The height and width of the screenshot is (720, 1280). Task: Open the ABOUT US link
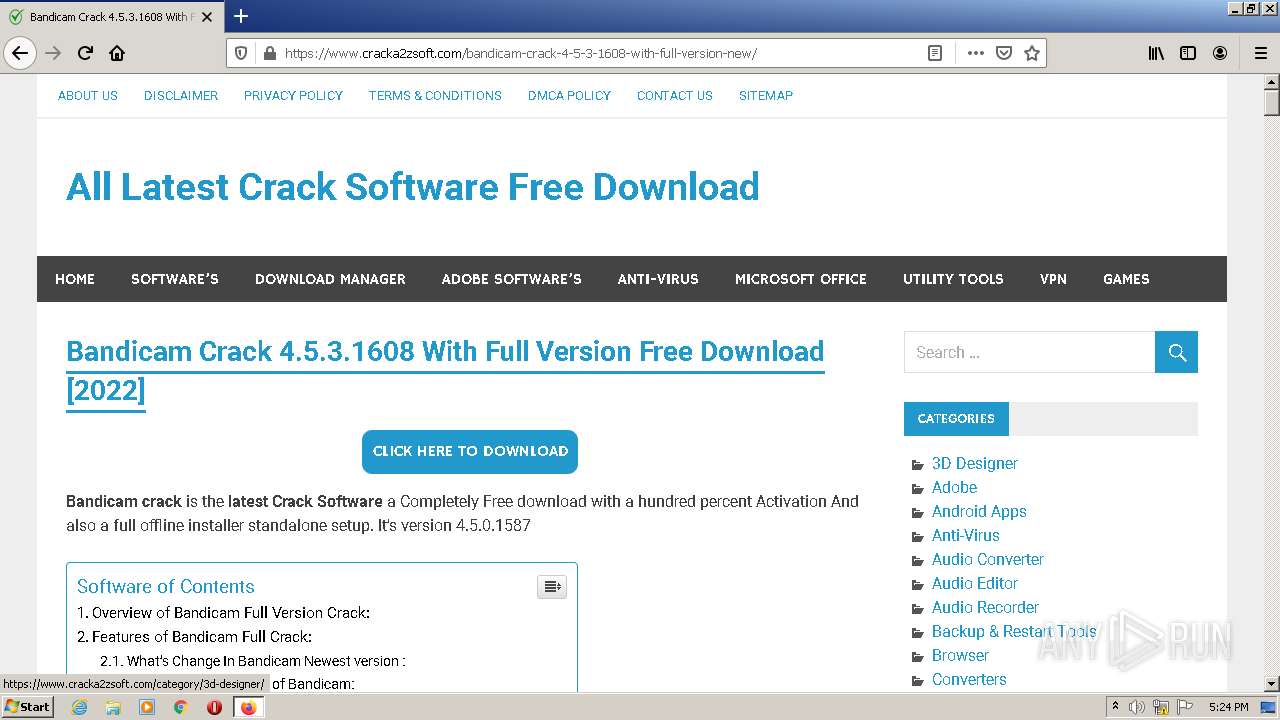tap(88, 95)
